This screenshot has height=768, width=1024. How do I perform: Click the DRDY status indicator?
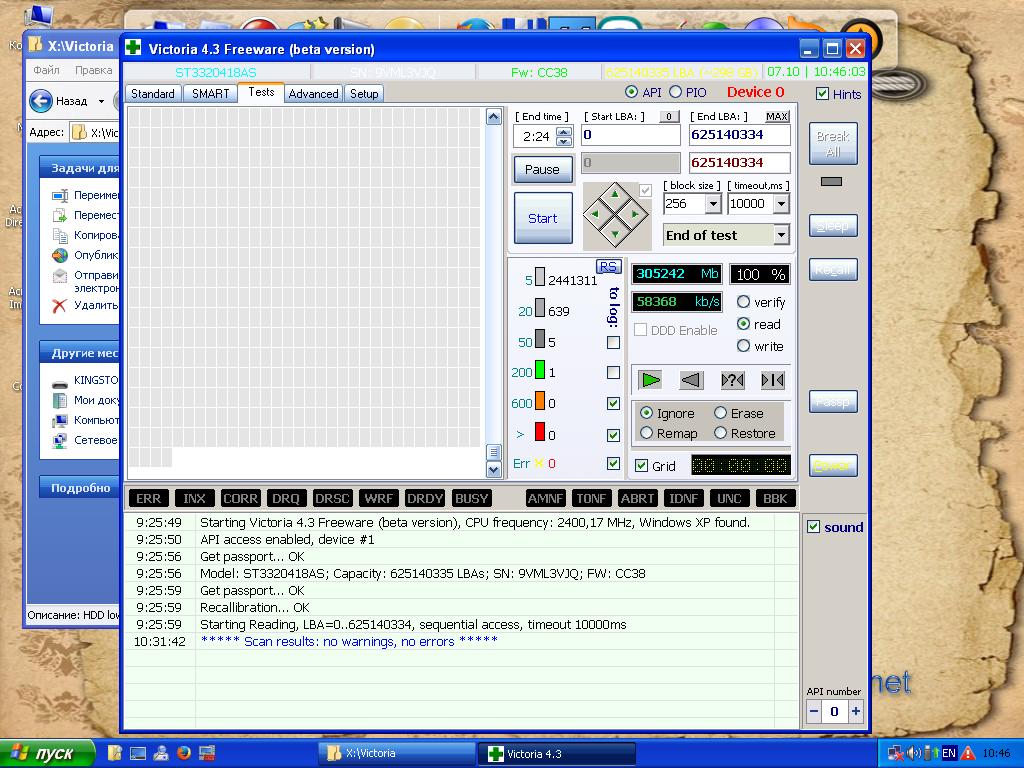click(424, 498)
